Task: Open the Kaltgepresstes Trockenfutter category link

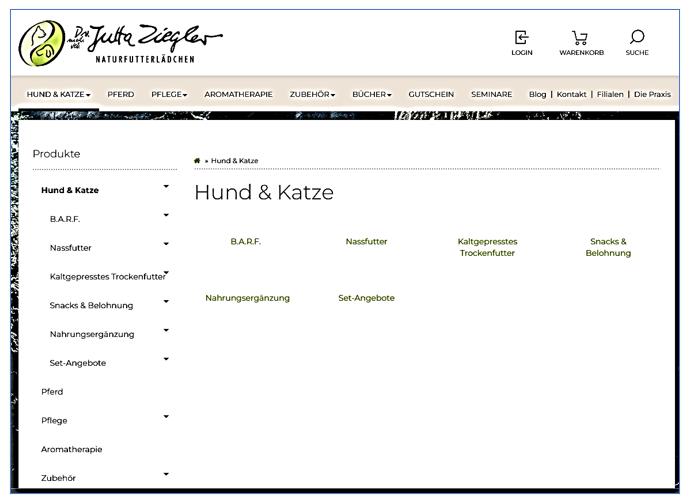Action: coord(487,247)
